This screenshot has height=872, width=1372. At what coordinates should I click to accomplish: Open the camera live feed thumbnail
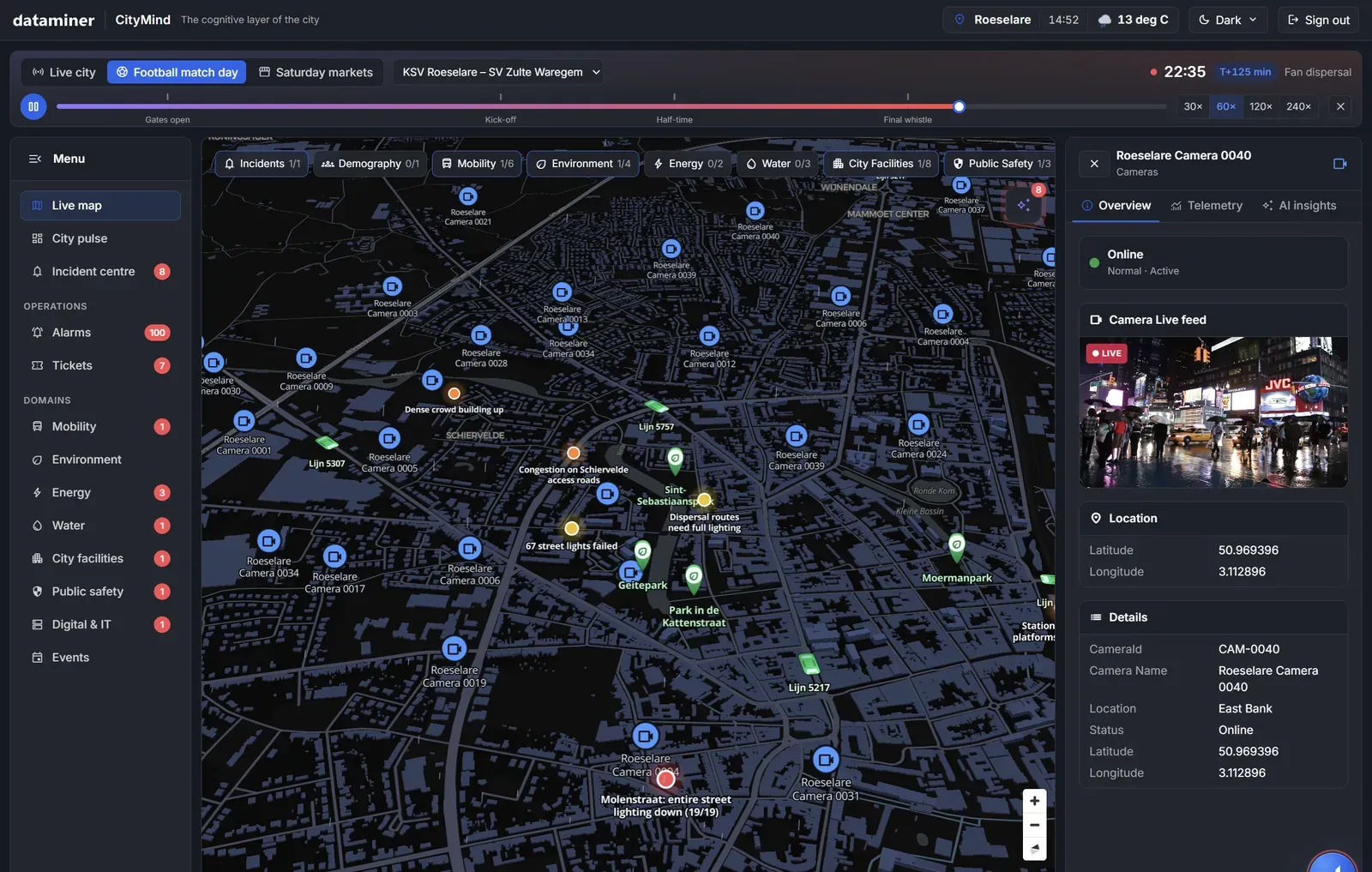coord(1213,412)
